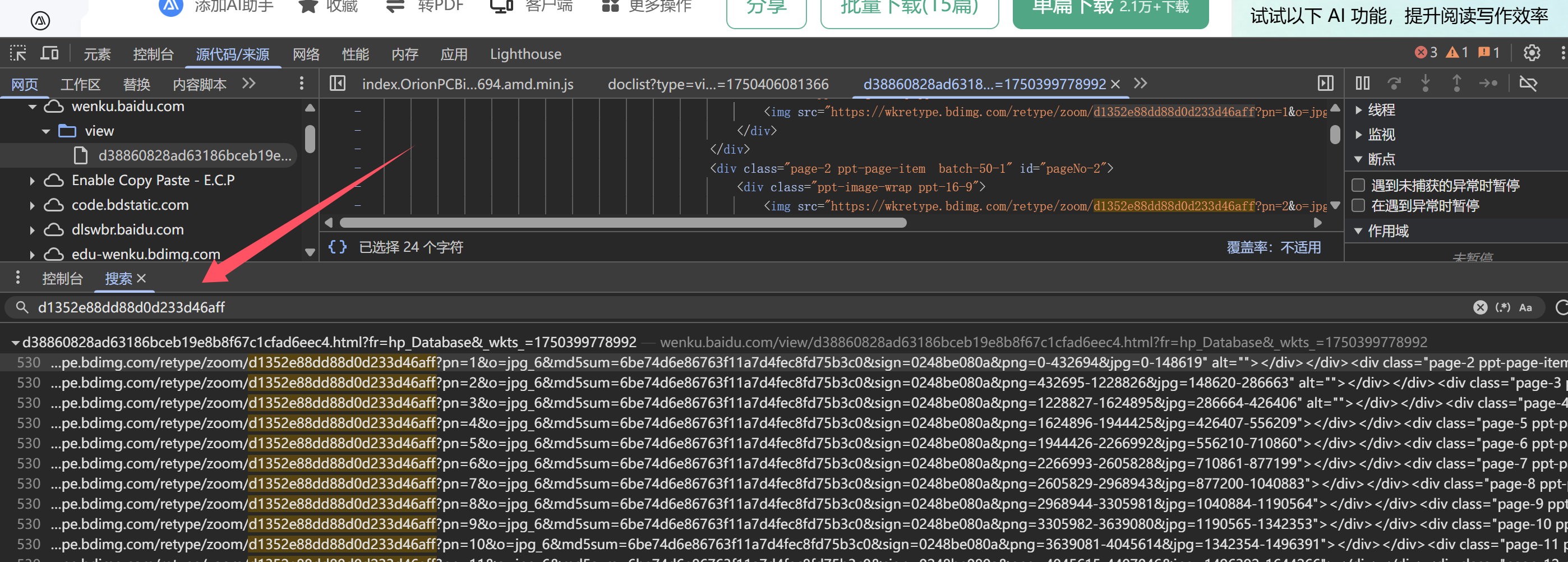This screenshot has width=1568, height=562.
Task: Click the inspect element picker icon
Action: (x=17, y=54)
